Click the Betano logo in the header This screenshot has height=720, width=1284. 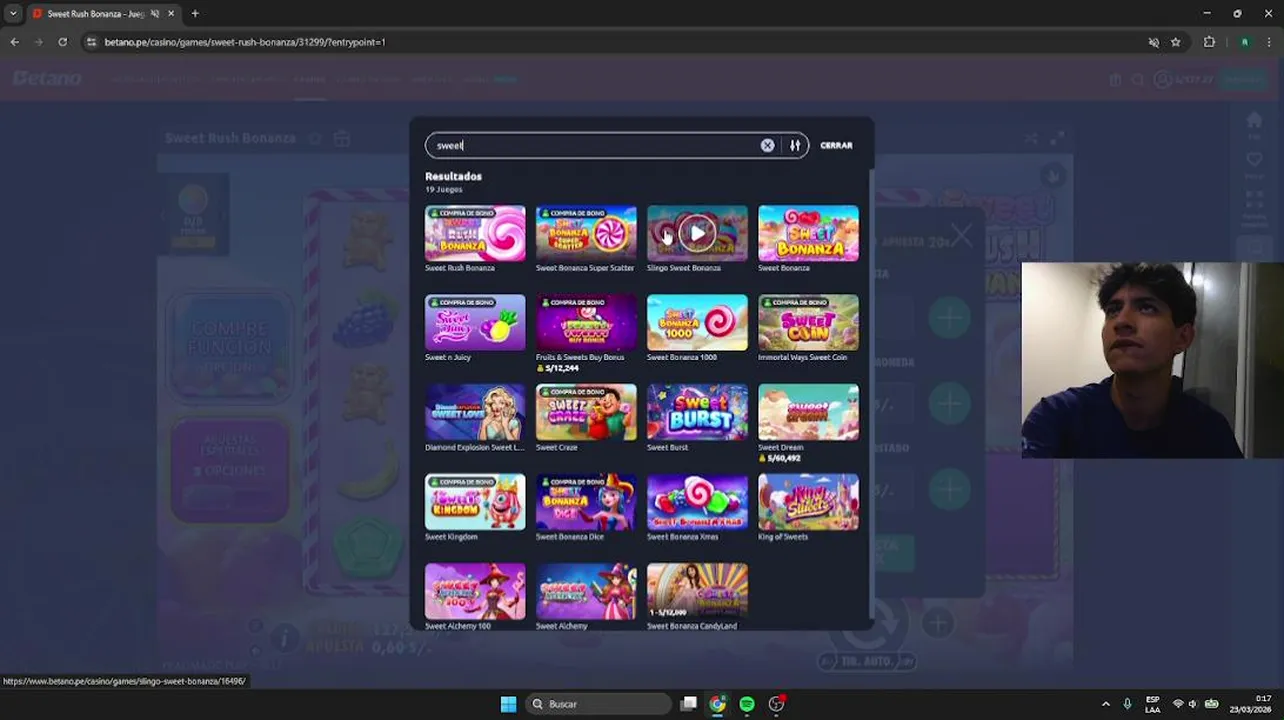[47, 79]
